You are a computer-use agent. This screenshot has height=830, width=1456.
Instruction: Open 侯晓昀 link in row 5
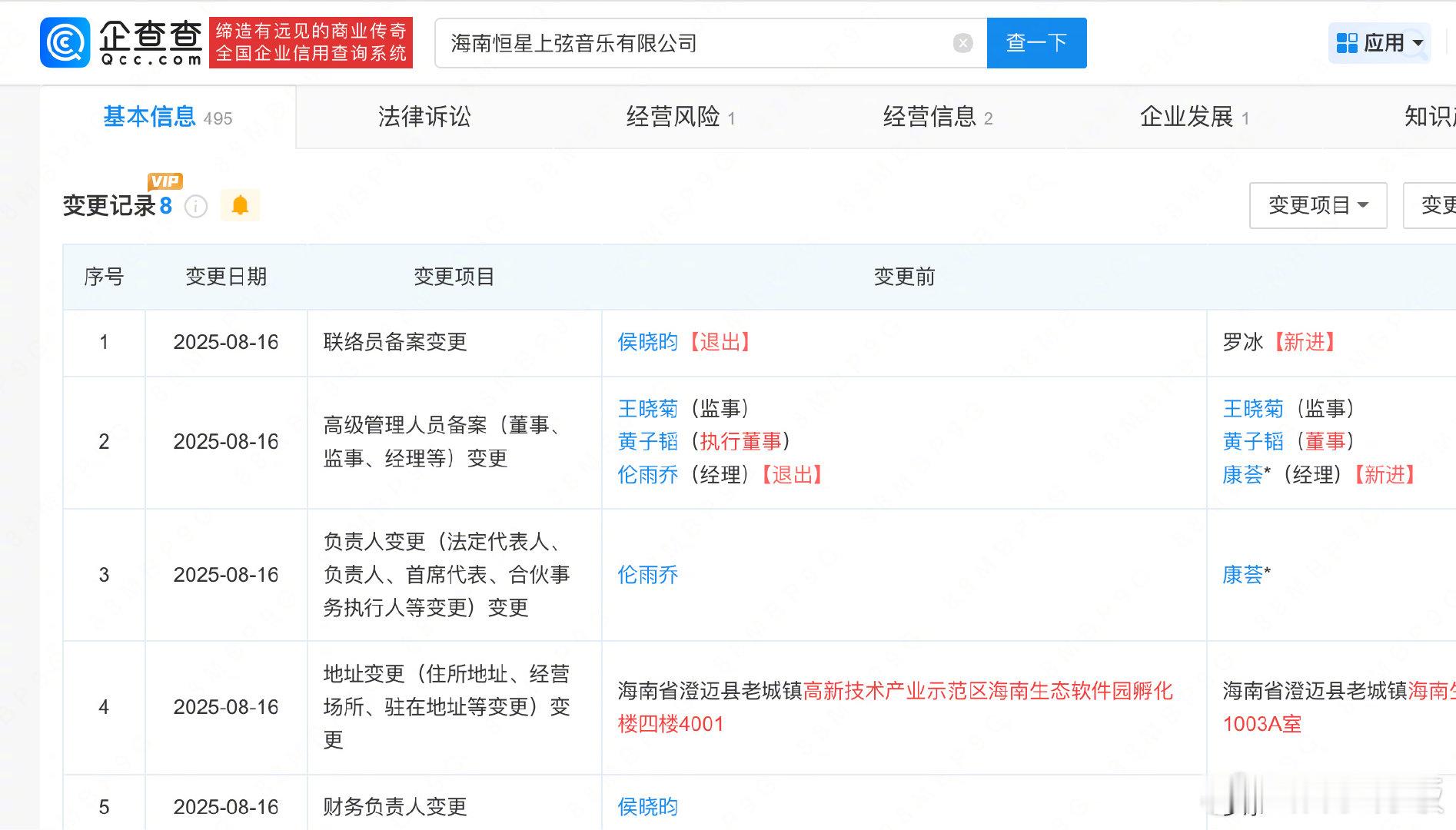tap(647, 807)
